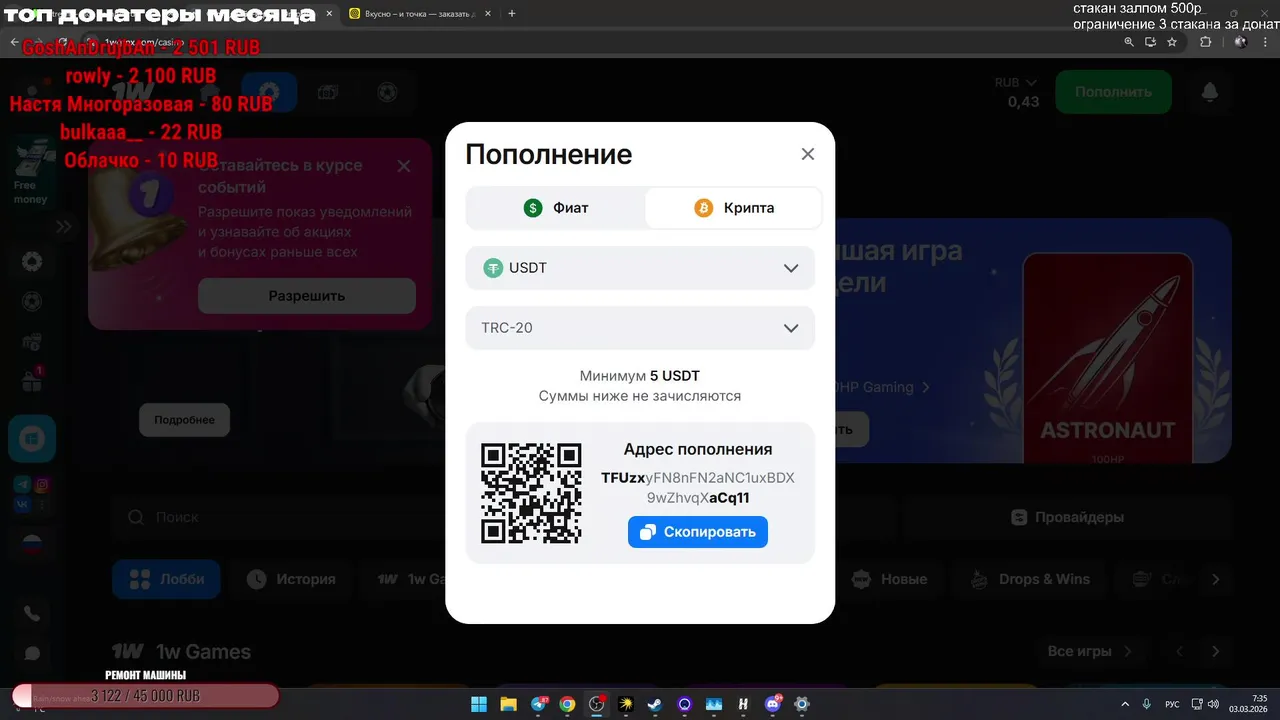
Task: Show next 1w Games with right arrow
Action: 1215,651
